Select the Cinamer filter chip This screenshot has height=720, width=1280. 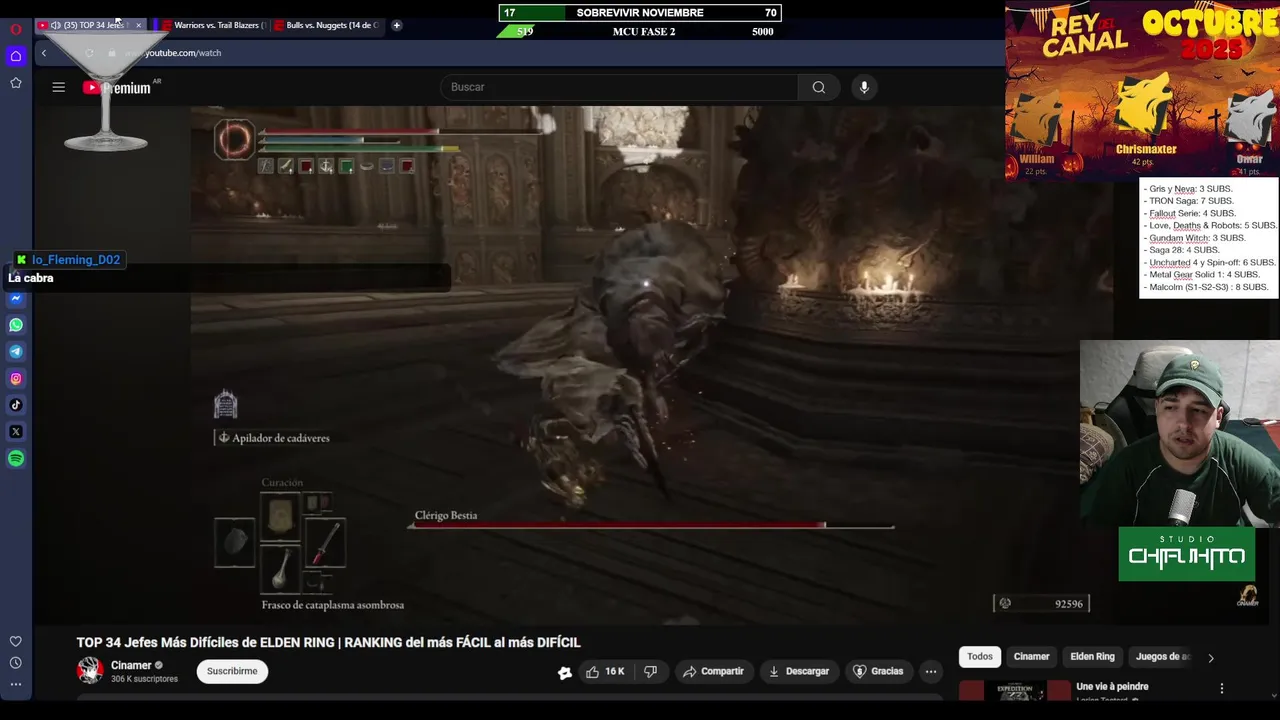coord(1031,657)
